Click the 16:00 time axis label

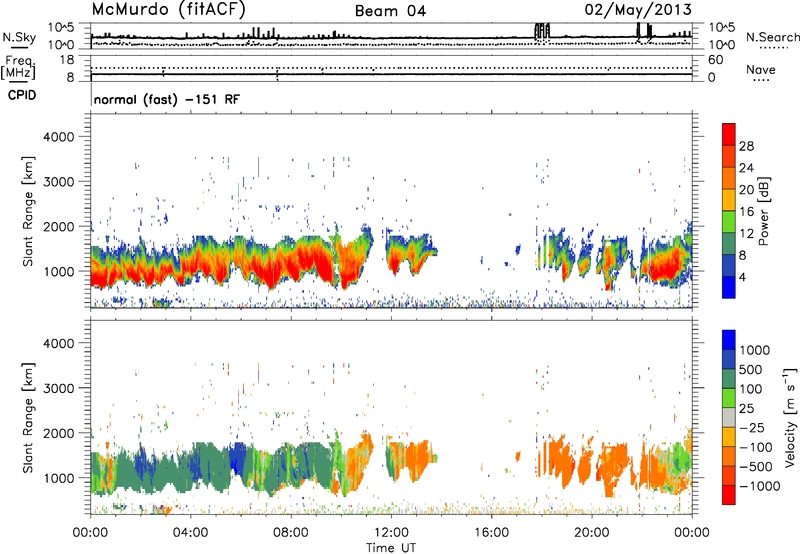[x=491, y=533]
